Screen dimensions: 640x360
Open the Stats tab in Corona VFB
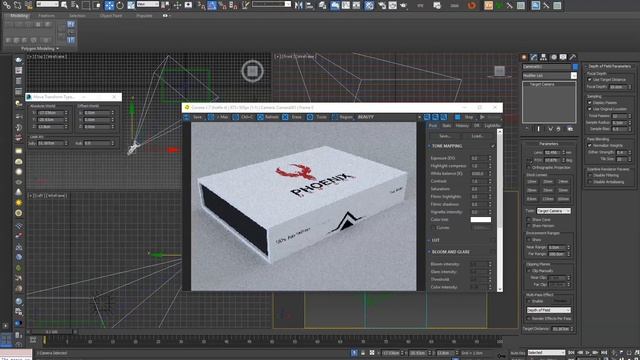coord(447,126)
